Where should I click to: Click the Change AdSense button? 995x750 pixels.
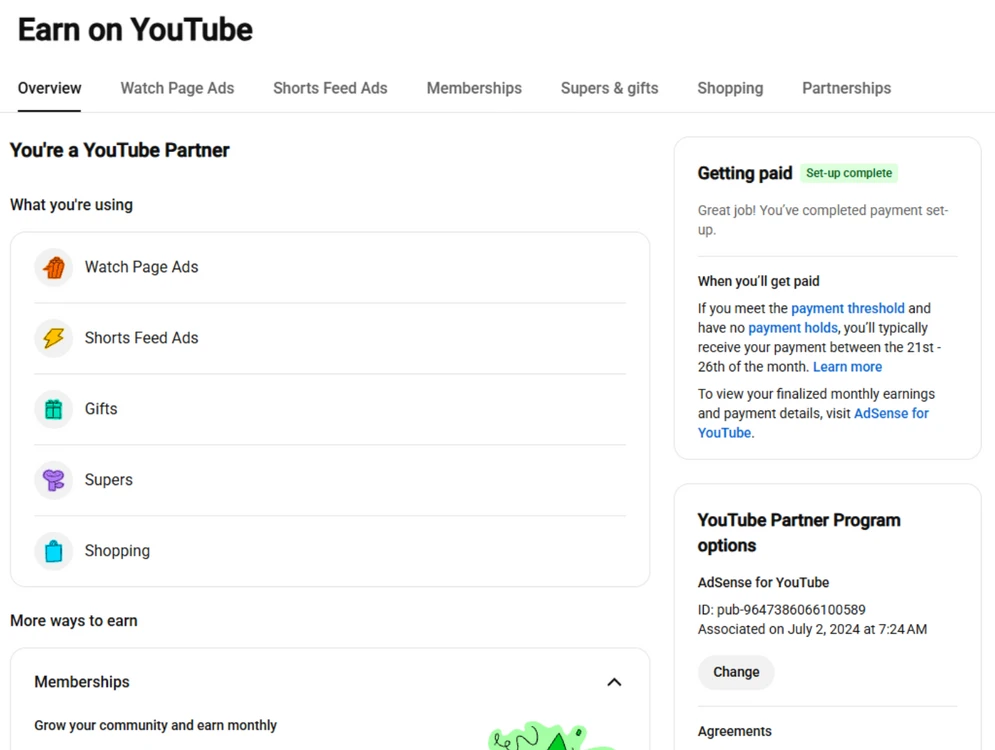[736, 672]
